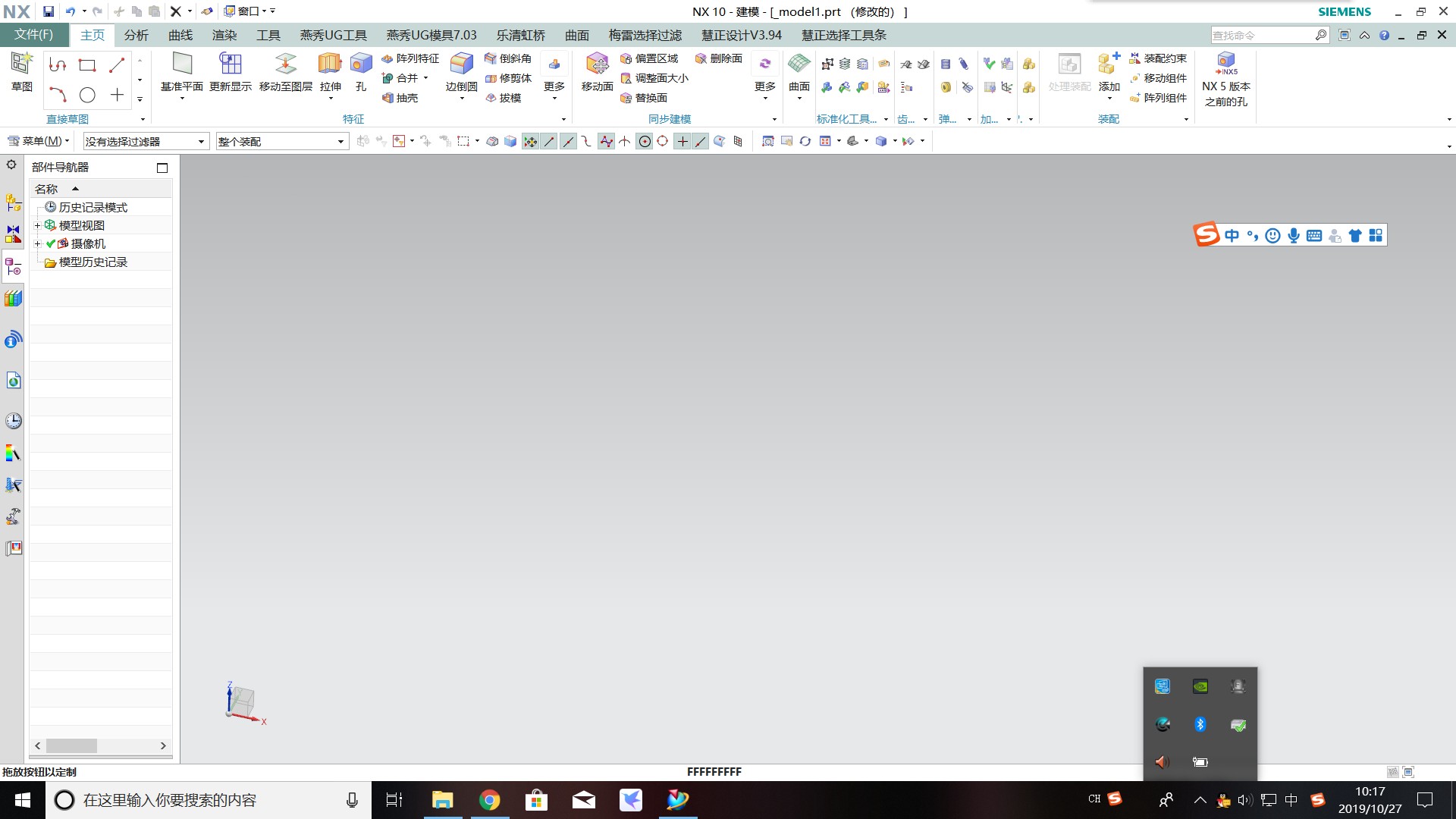Open the Windows Start menu
The height and width of the screenshot is (819, 1456).
22,800
